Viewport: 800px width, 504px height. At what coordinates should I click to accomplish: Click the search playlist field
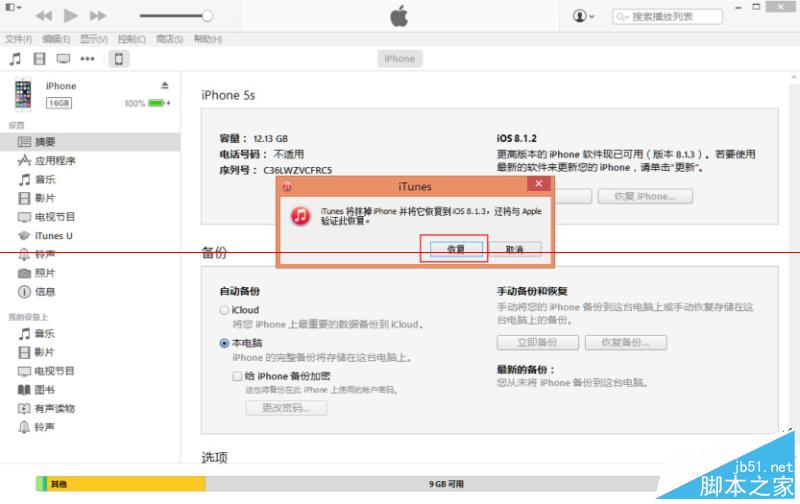tap(667, 17)
